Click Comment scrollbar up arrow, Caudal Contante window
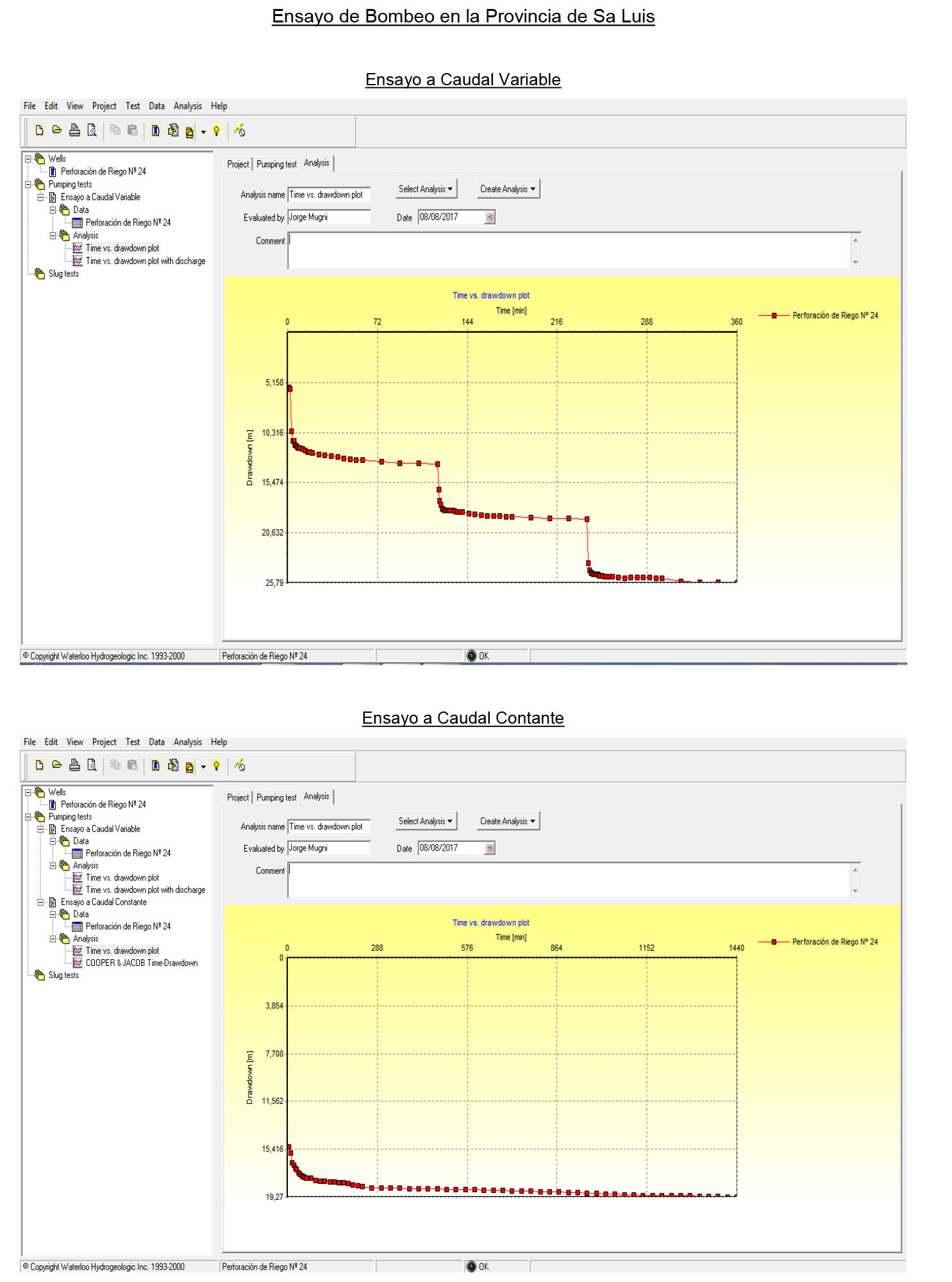 pyautogui.click(x=855, y=870)
